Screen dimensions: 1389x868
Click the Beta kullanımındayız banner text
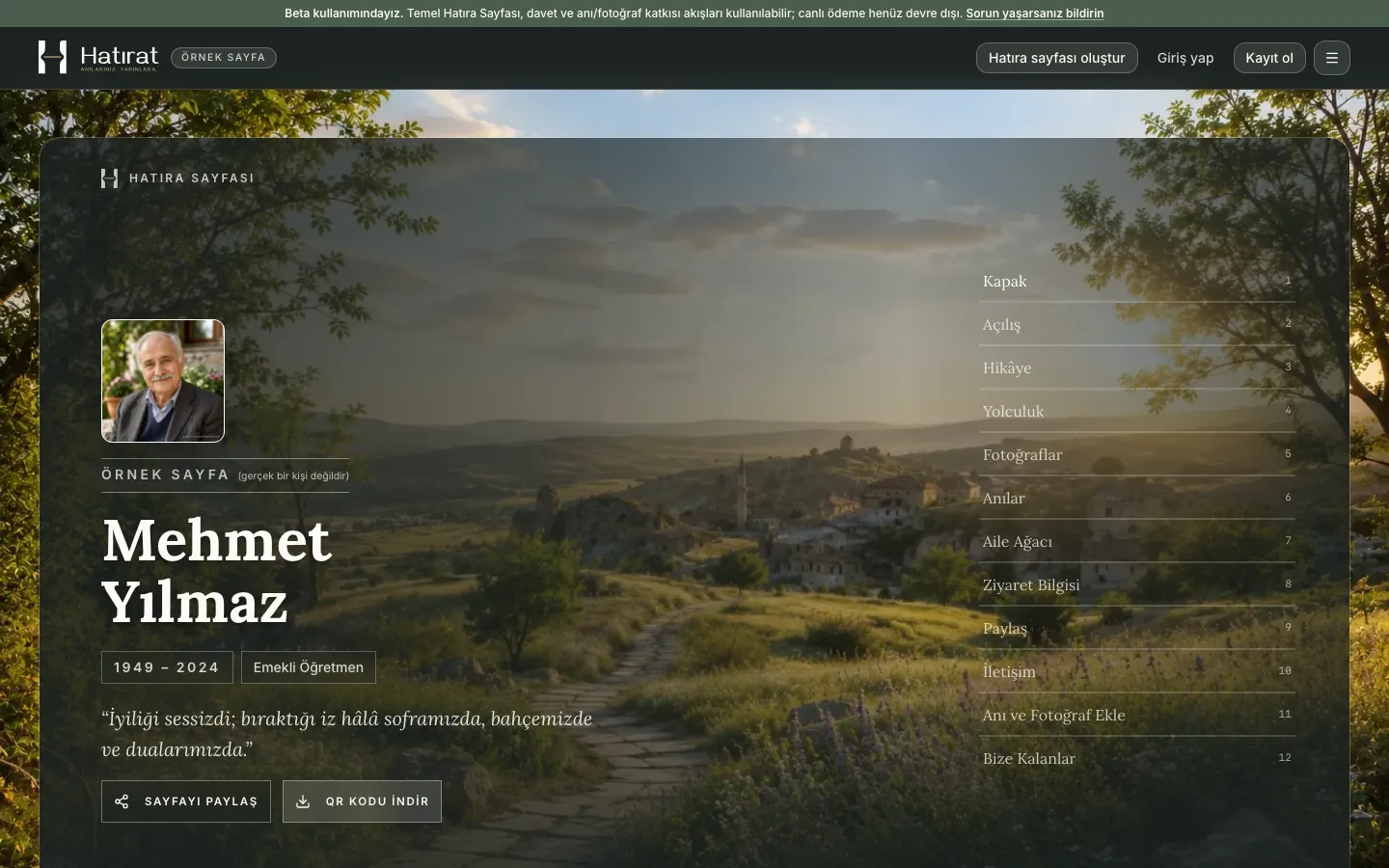(x=343, y=14)
